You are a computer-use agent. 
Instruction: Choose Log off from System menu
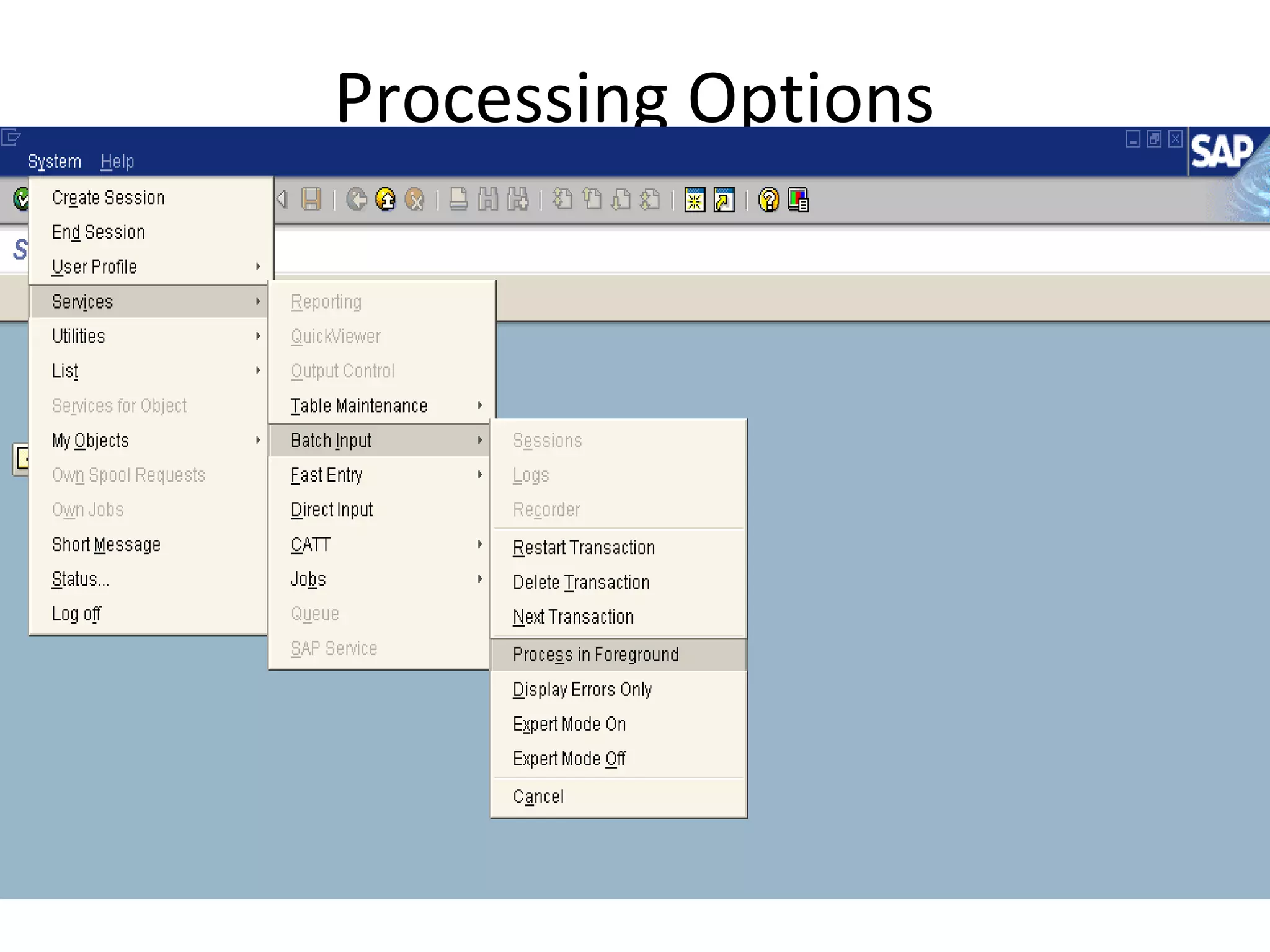[x=149, y=614]
